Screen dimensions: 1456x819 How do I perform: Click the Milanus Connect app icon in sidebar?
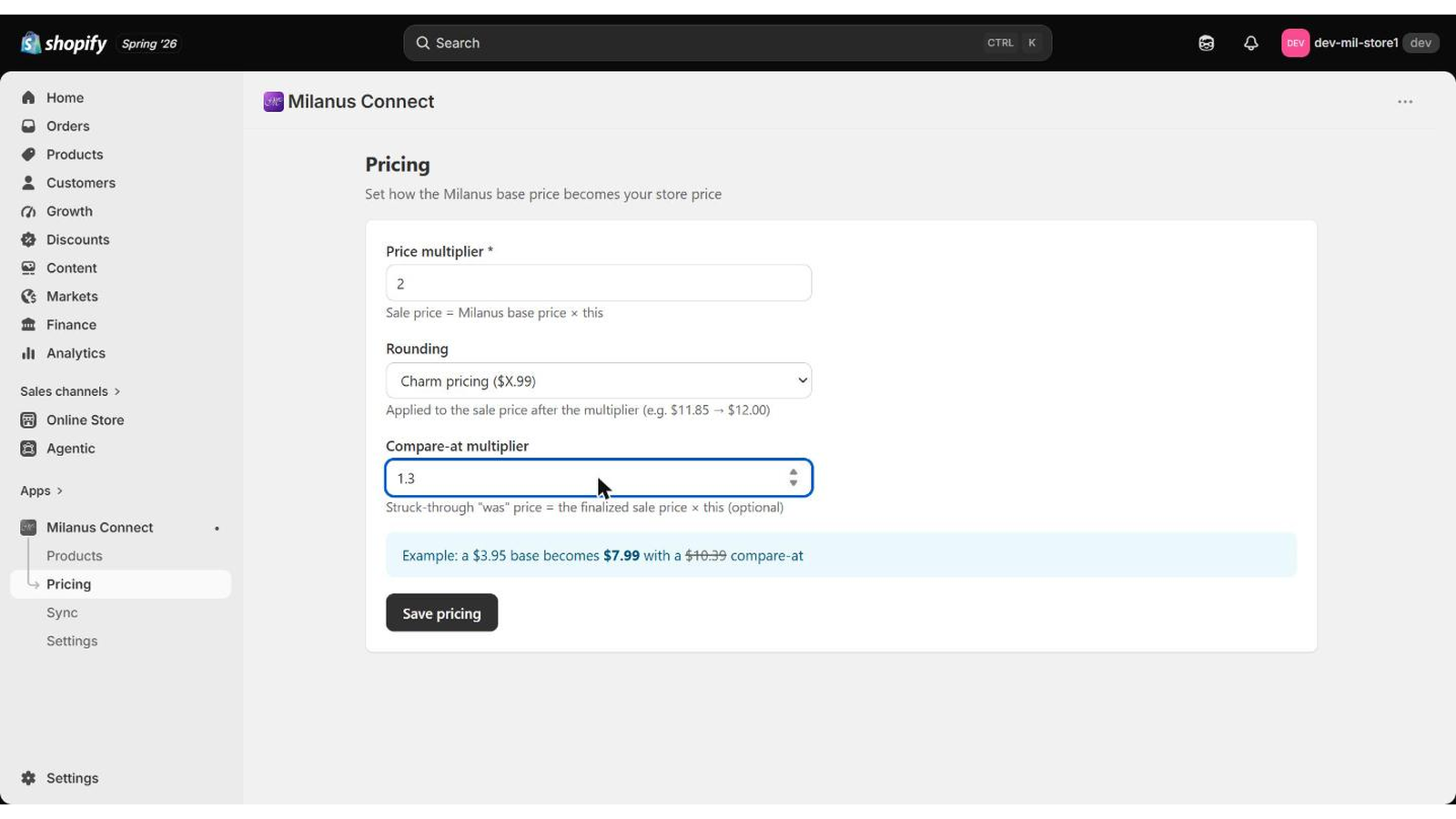[28, 527]
